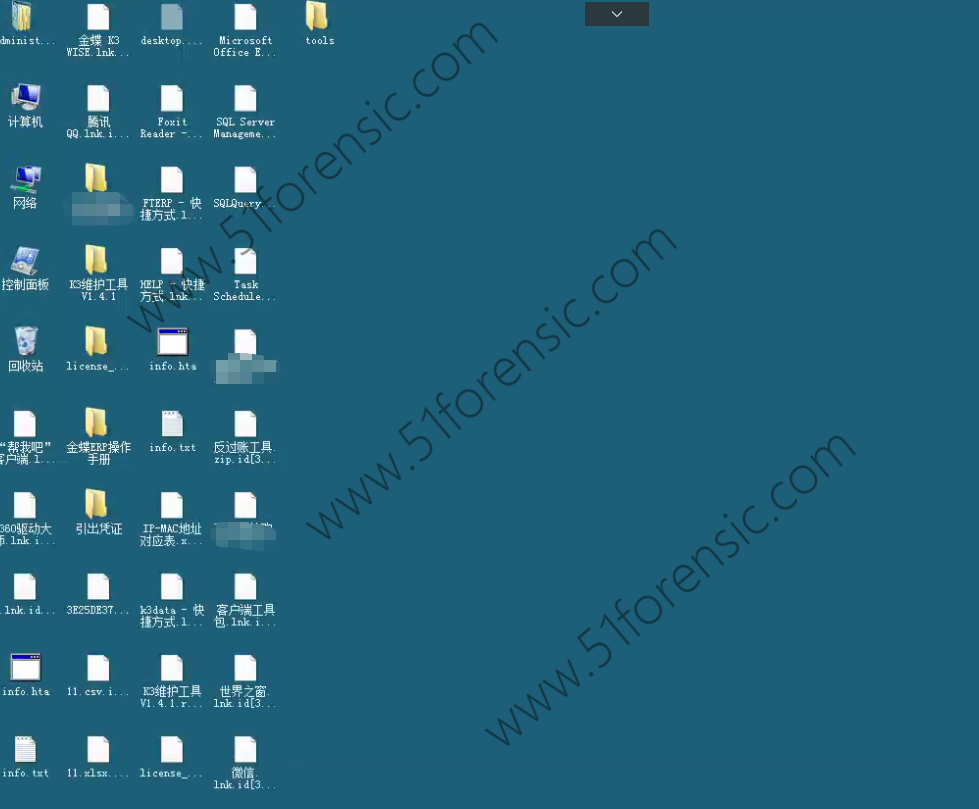Select the tools folder on desktop
The height and width of the screenshot is (809, 979).
coord(317,17)
